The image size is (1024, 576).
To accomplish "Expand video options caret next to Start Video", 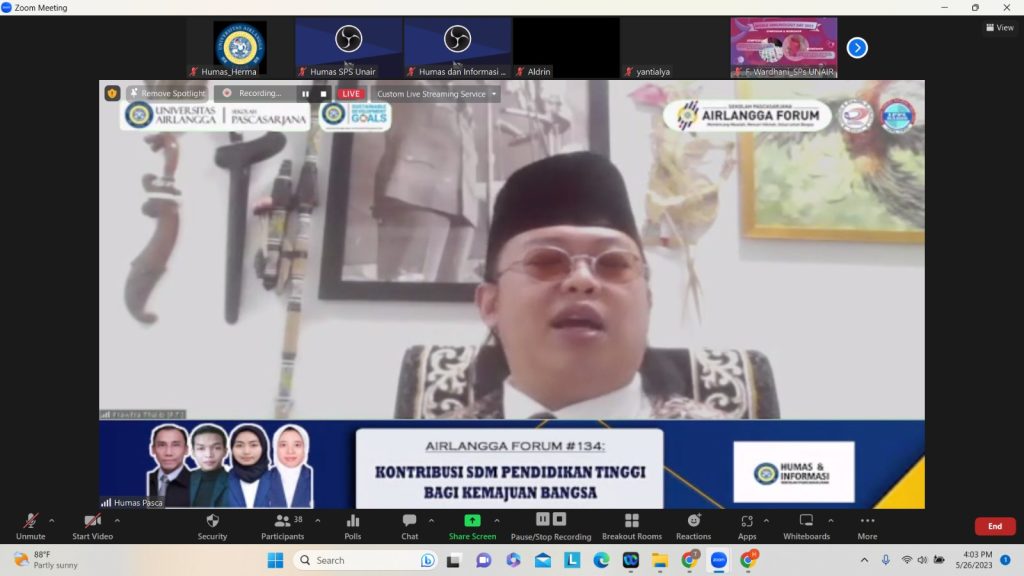I will 118,520.
